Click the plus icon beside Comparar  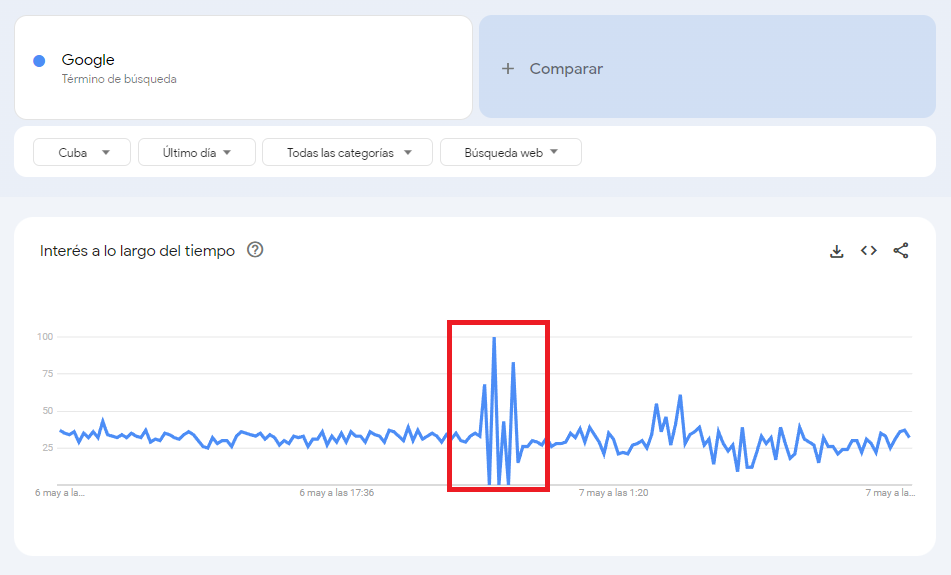pyautogui.click(x=508, y=69)
